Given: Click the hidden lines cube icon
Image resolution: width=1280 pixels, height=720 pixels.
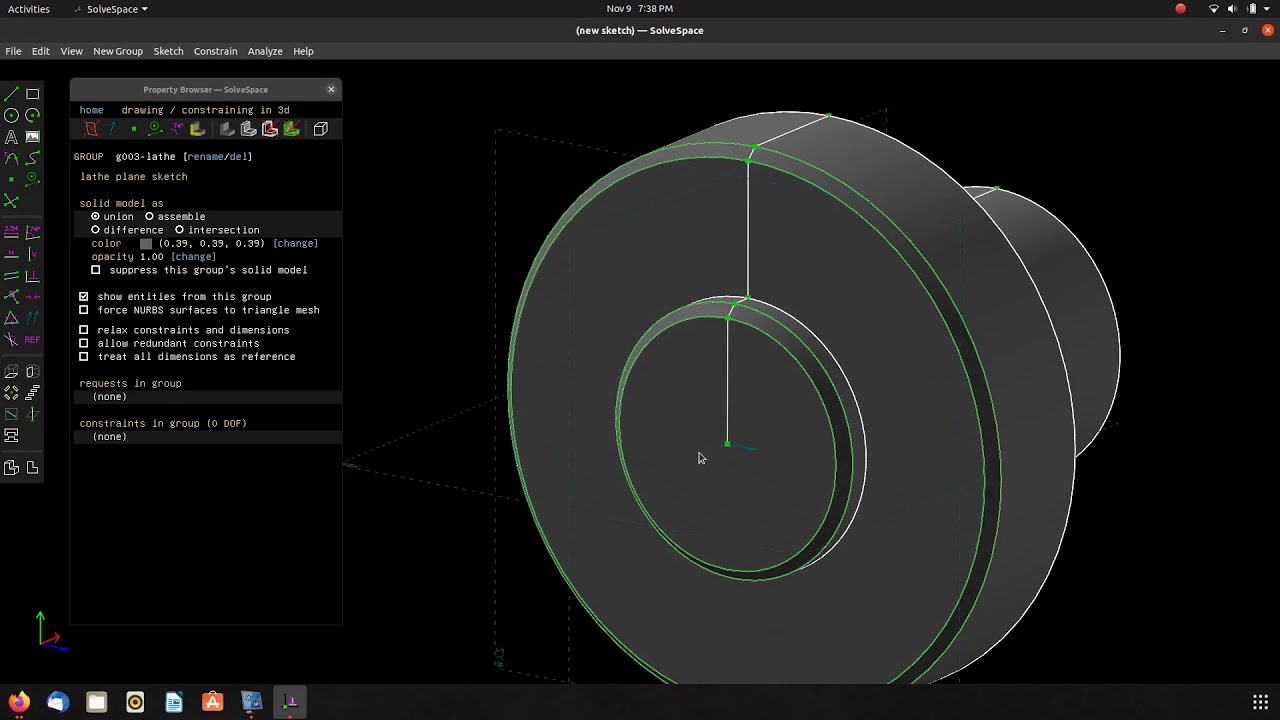Looking at the screenshot, I should (x=320, y=129).
